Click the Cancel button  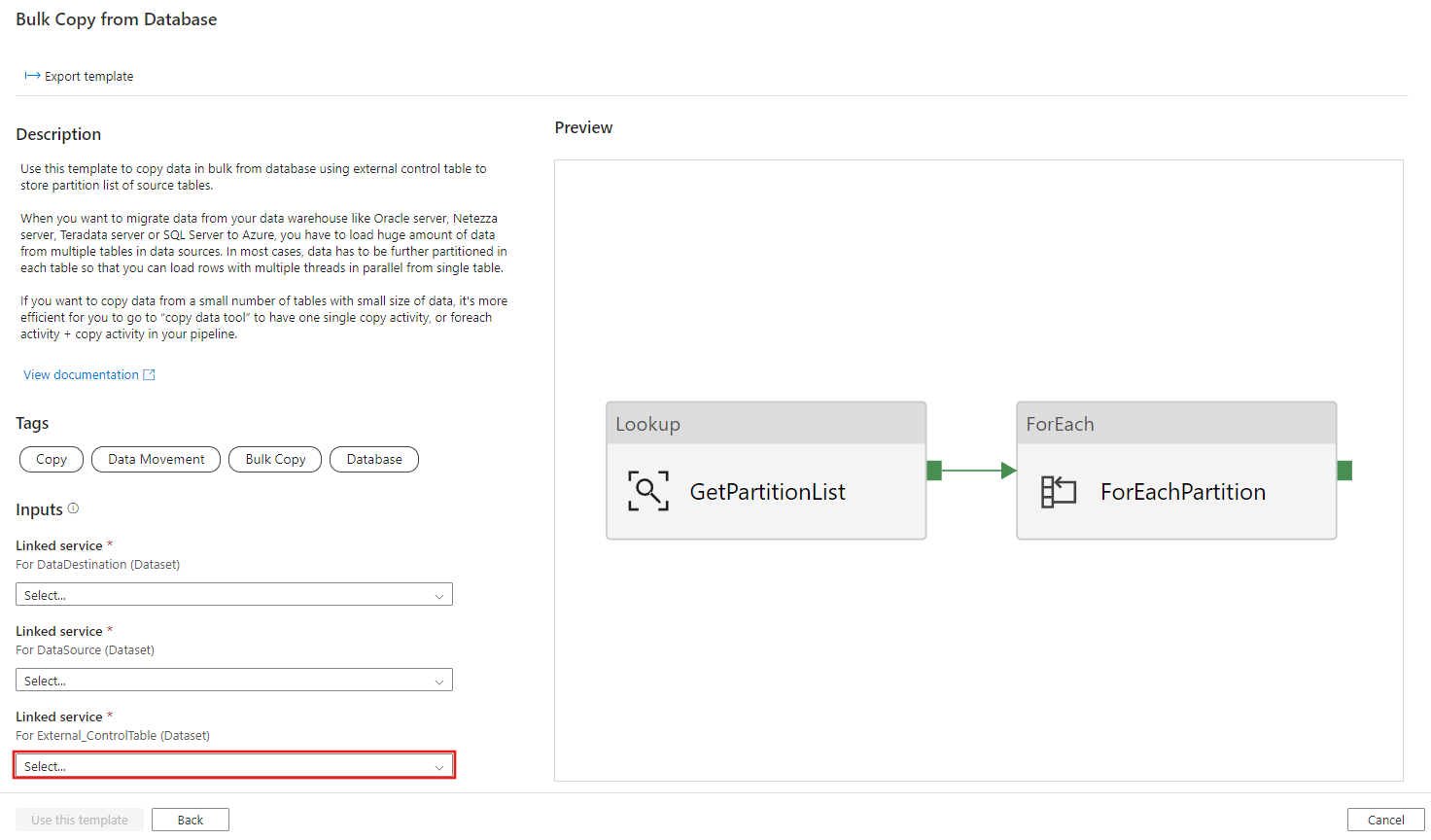1386,819
